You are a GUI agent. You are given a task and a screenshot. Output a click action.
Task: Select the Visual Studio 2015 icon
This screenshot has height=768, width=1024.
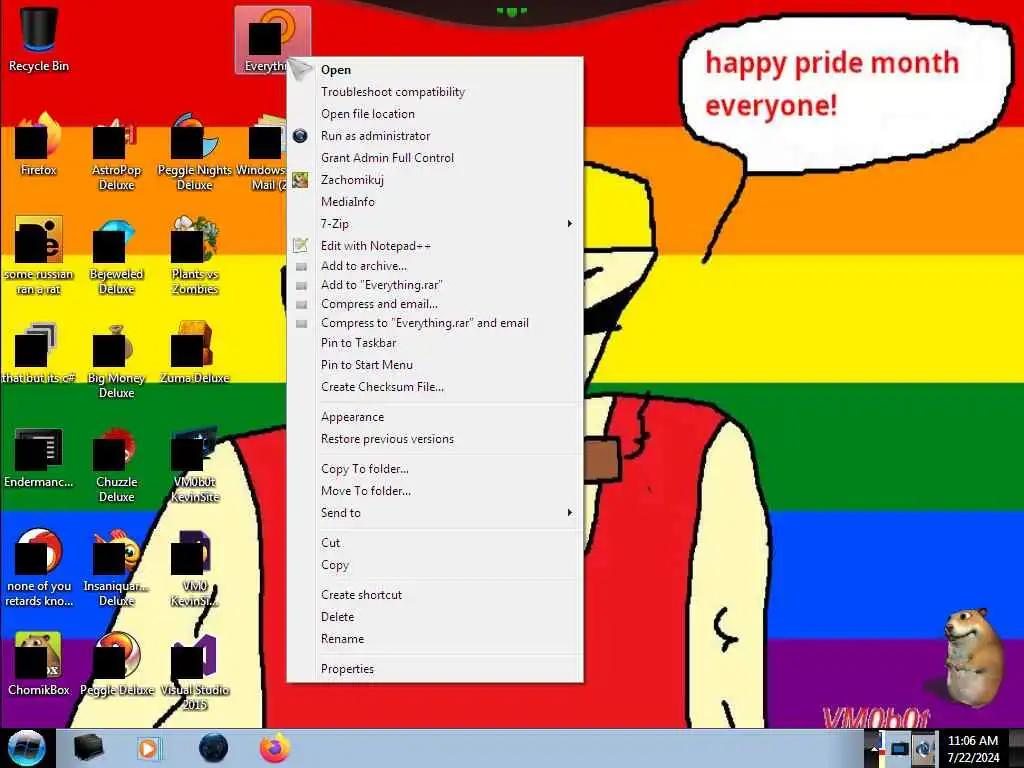coord(195,671)
